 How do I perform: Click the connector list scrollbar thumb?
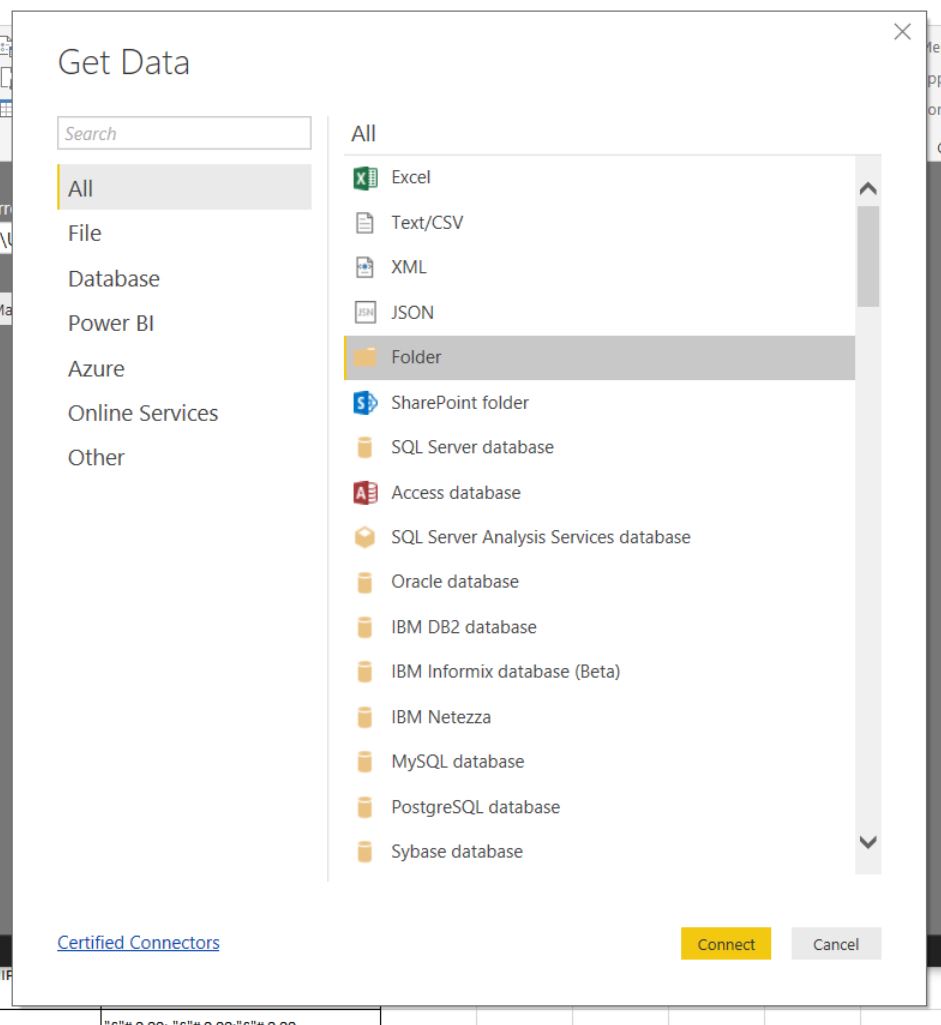pos(867,256)
